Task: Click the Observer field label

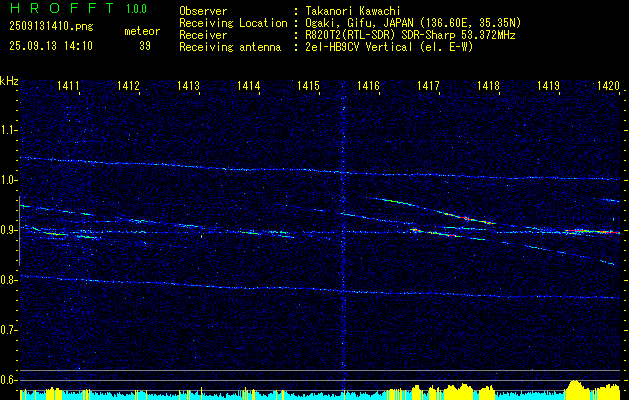Action: tap(203, 11)
